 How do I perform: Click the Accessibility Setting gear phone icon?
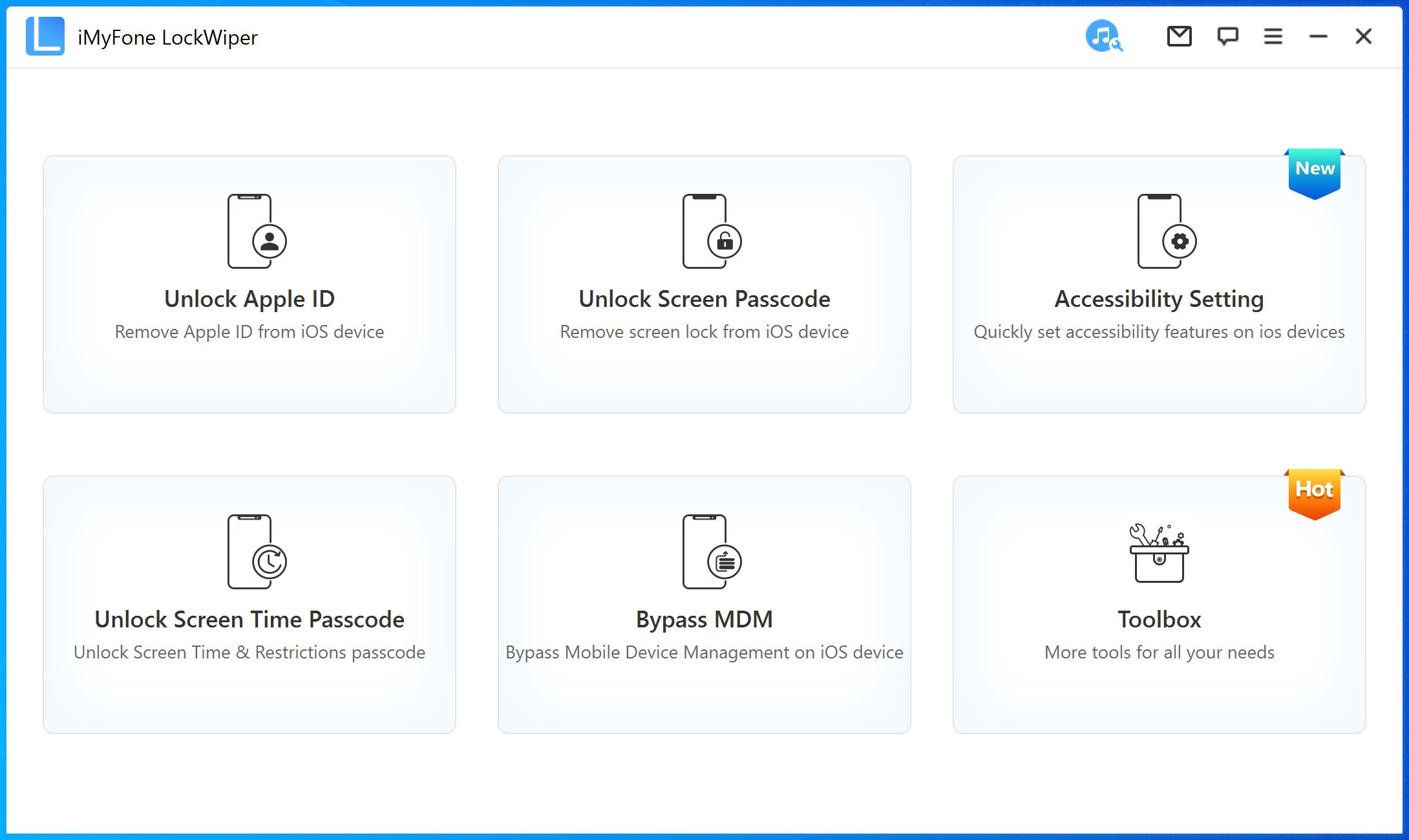point(1166,231)
